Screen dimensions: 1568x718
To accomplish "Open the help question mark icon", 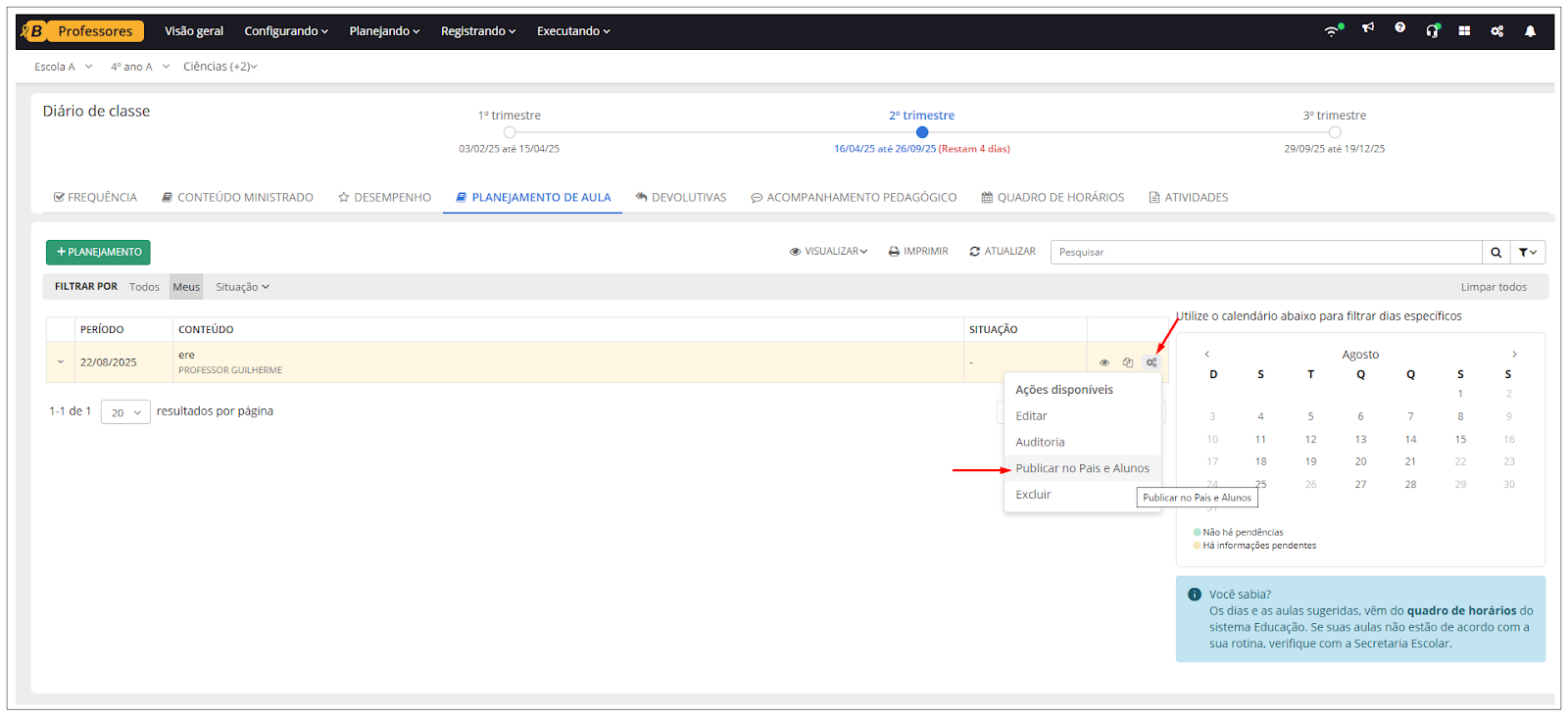I will click(x=1399, y=28).
